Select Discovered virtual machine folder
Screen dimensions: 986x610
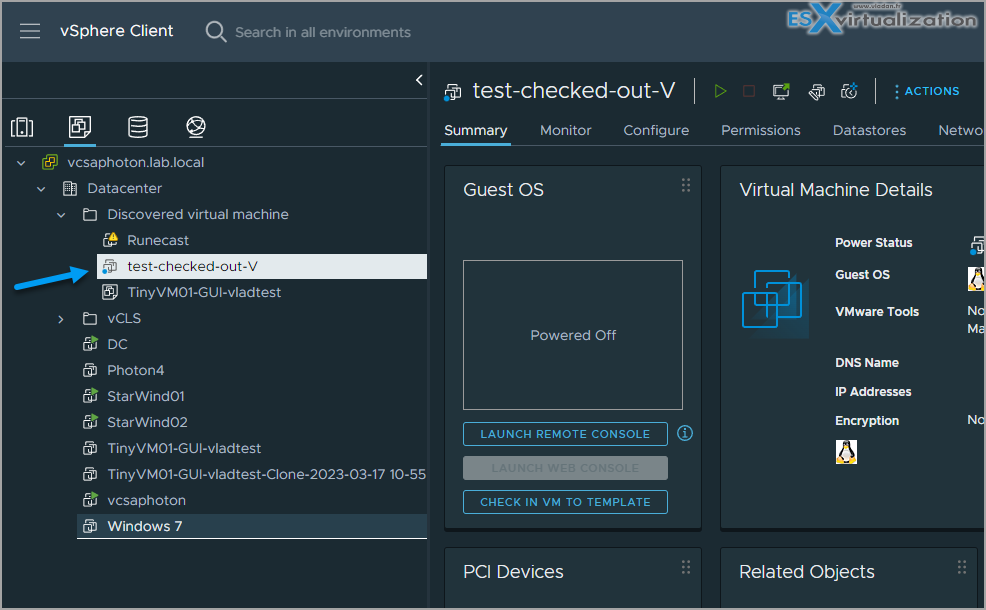coord(197,214)
